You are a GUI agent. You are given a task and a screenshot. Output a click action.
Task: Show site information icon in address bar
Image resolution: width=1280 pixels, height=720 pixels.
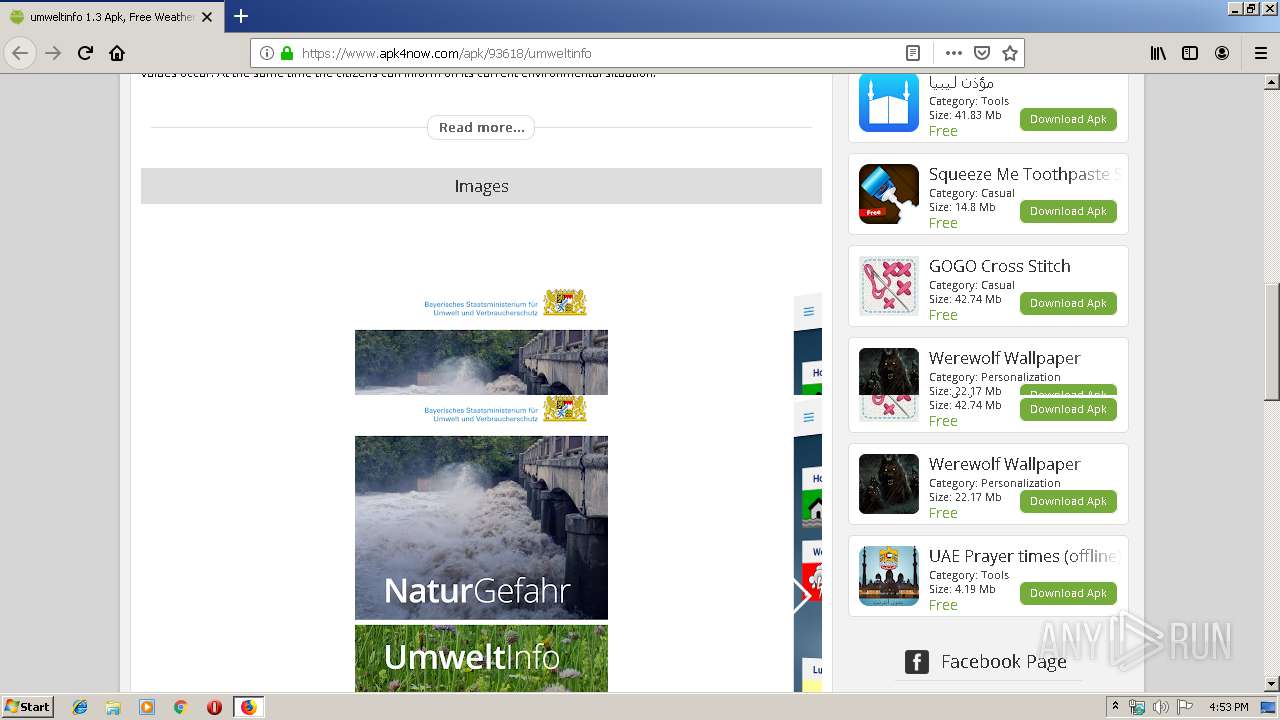[267, 53]
